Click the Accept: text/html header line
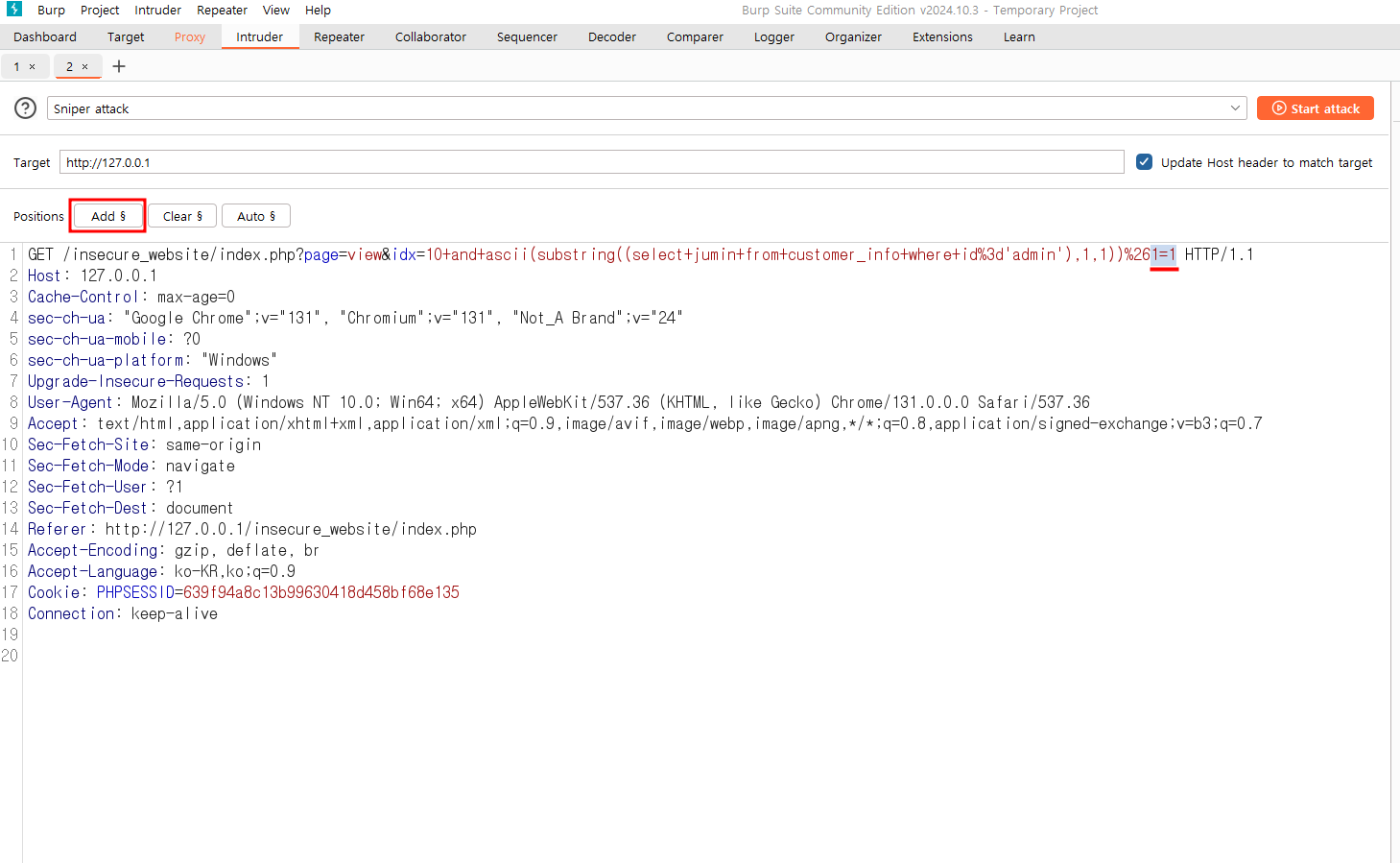1400x863 pixels. point(645,423)
